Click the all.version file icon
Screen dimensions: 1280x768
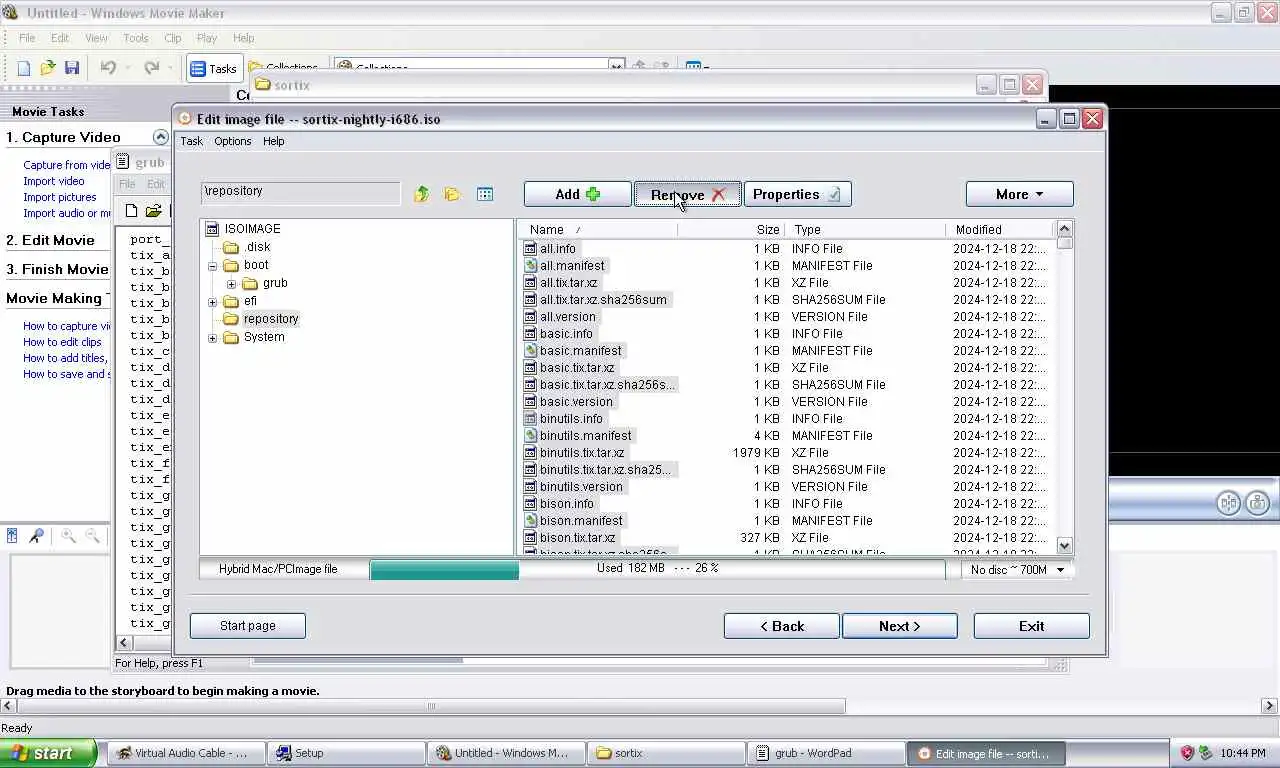point(531,317)
